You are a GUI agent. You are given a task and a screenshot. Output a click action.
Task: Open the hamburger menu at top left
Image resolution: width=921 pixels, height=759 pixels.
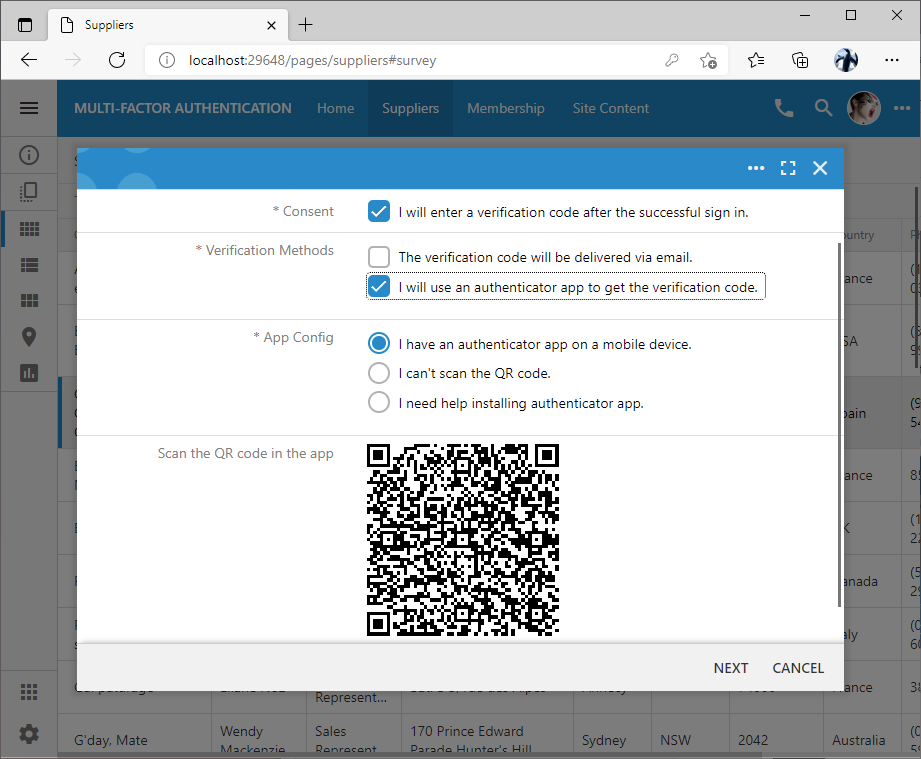coord(29,108)
